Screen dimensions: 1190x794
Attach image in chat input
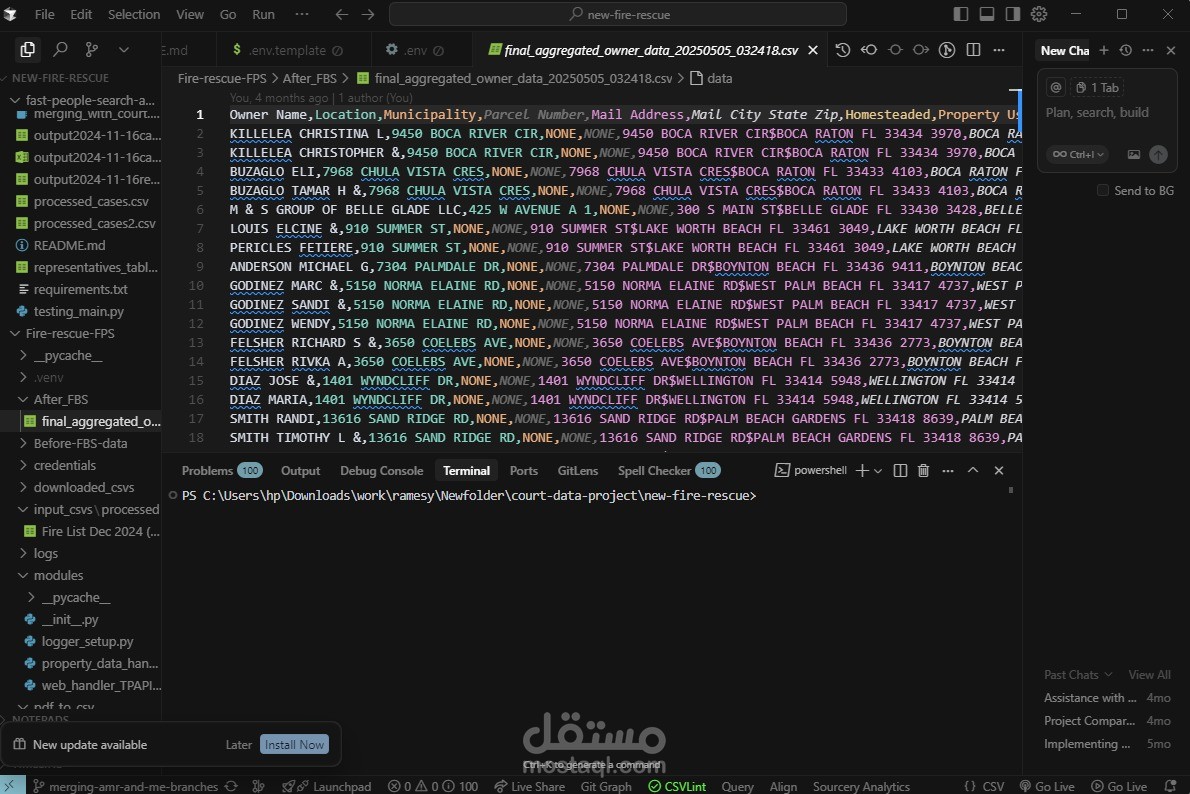(1134, 154)
